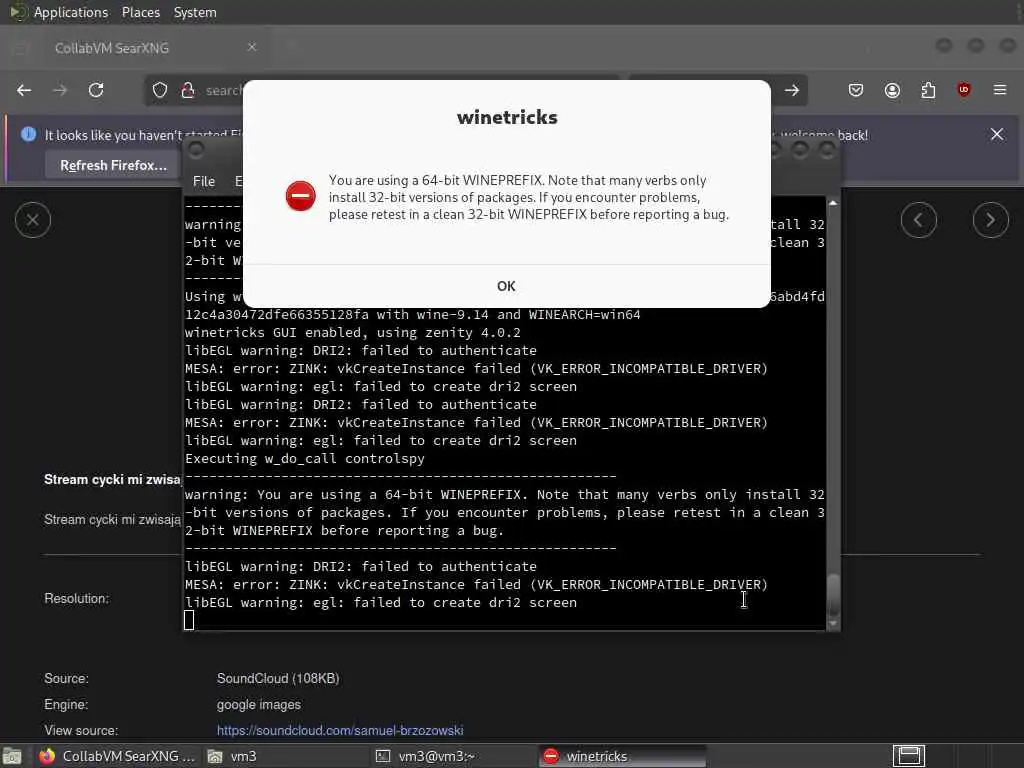Open Applications menu in top panel

71,12
